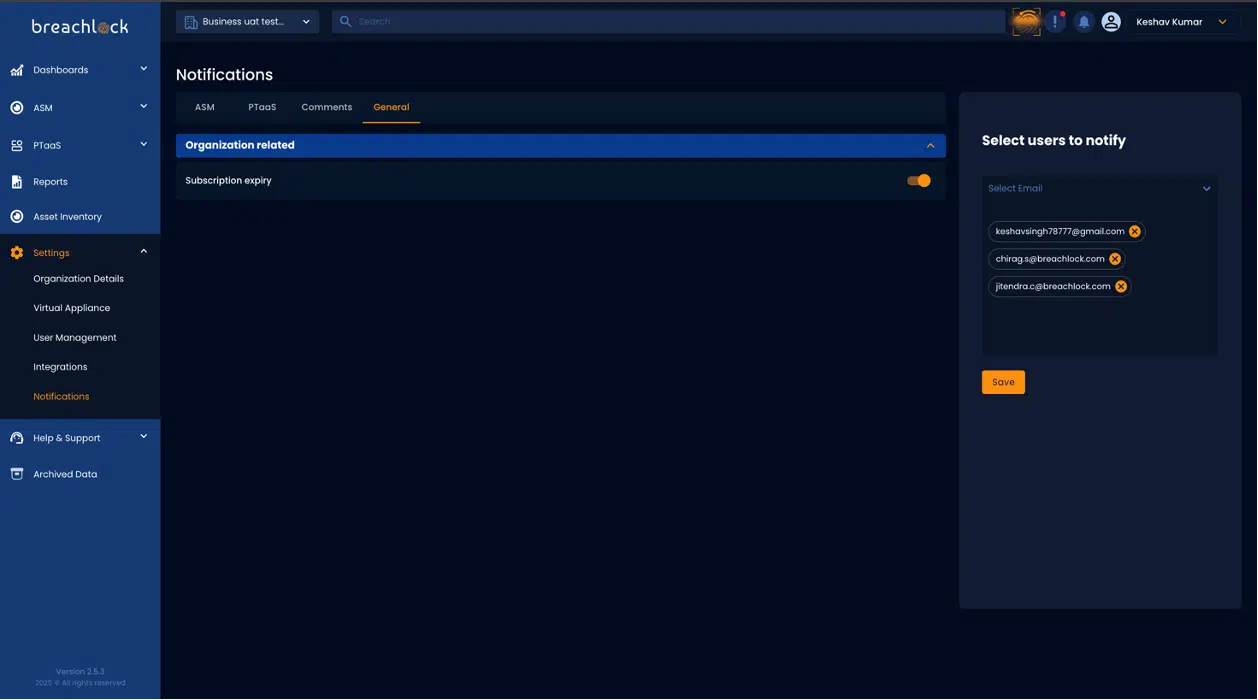Open the Keshav Kumar user menu

click(1184, 21)
